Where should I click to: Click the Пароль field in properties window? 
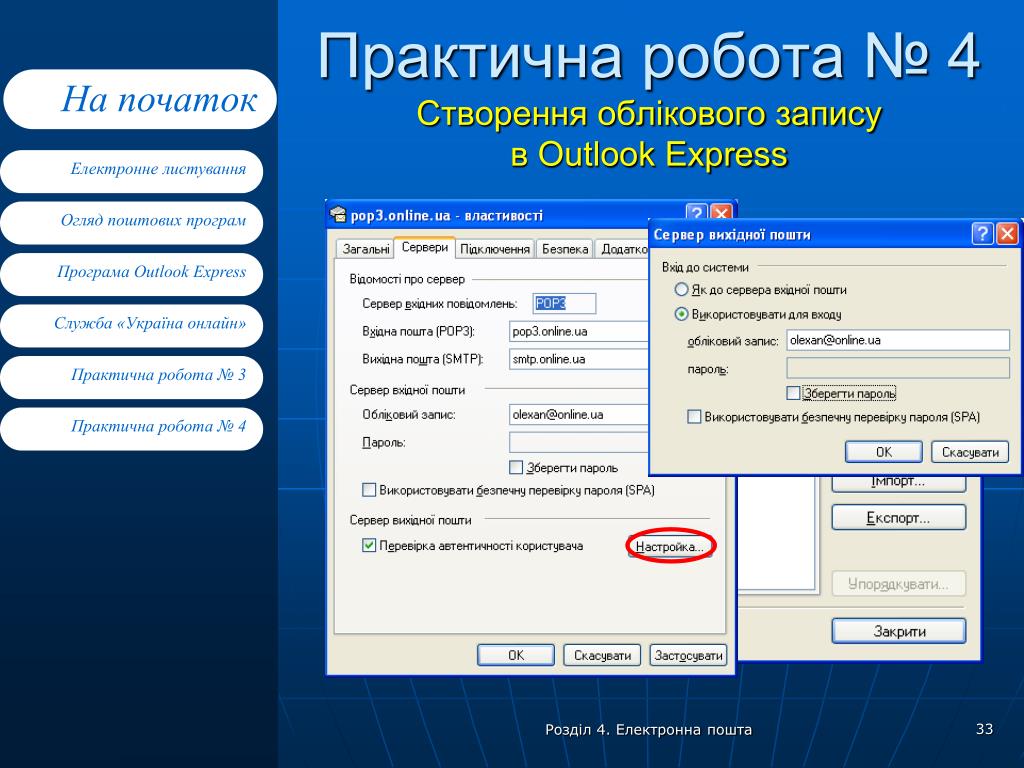[579, 442]
